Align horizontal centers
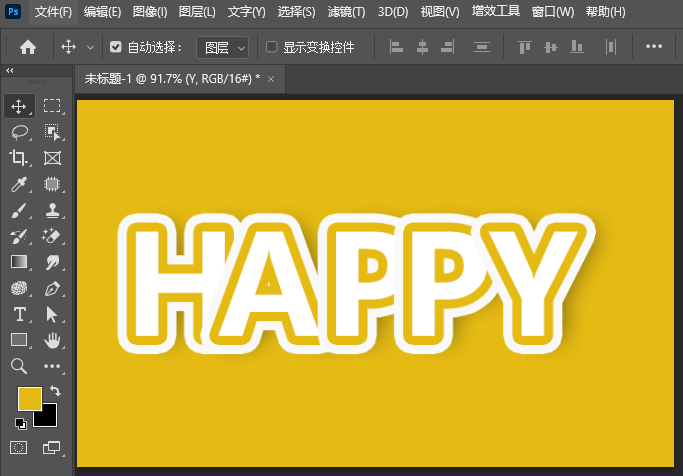Viewport: 683px width, 476px height. click(422, 47)
